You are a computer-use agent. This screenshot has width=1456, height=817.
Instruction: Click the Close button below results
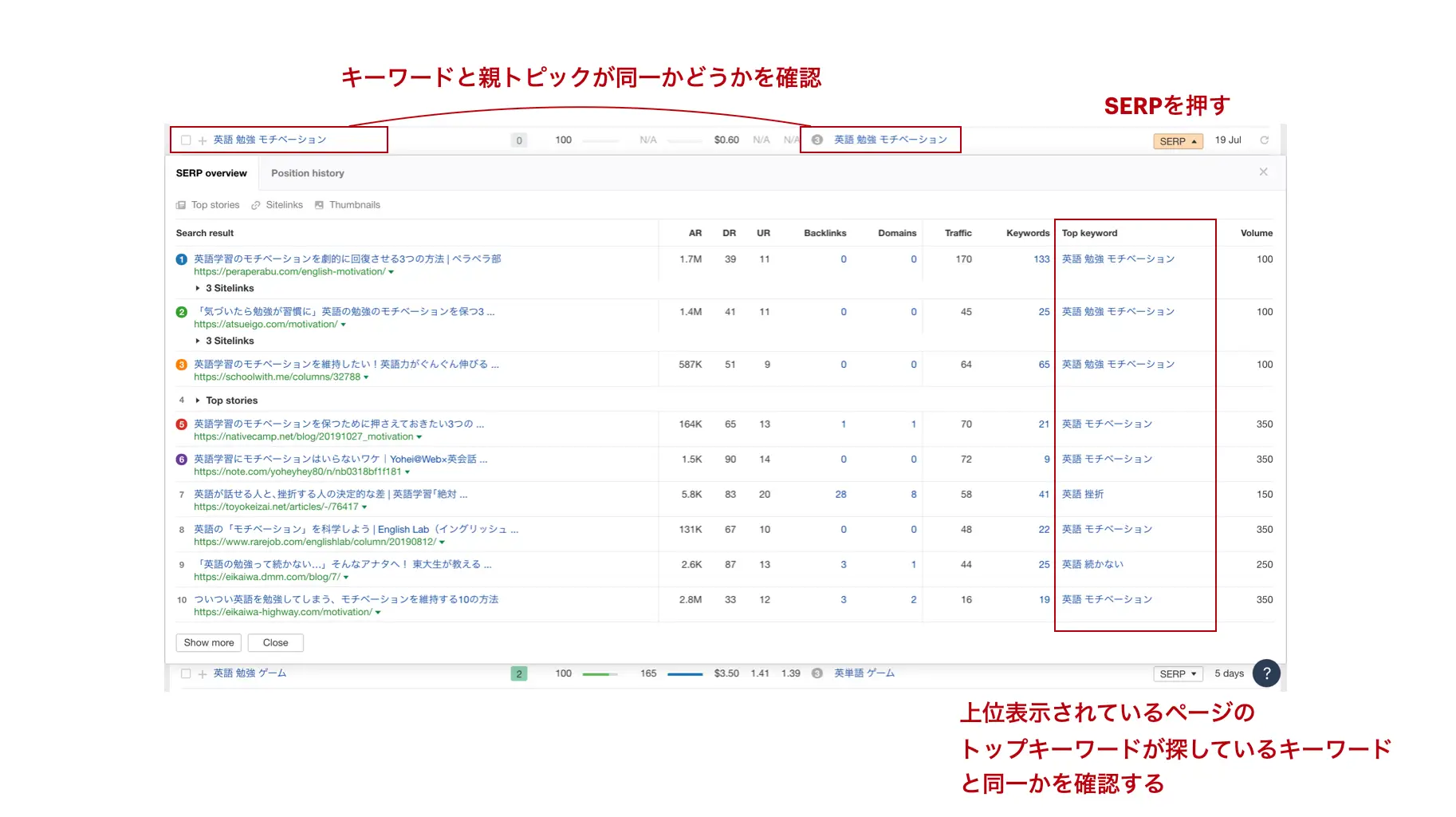coord(276,642)
